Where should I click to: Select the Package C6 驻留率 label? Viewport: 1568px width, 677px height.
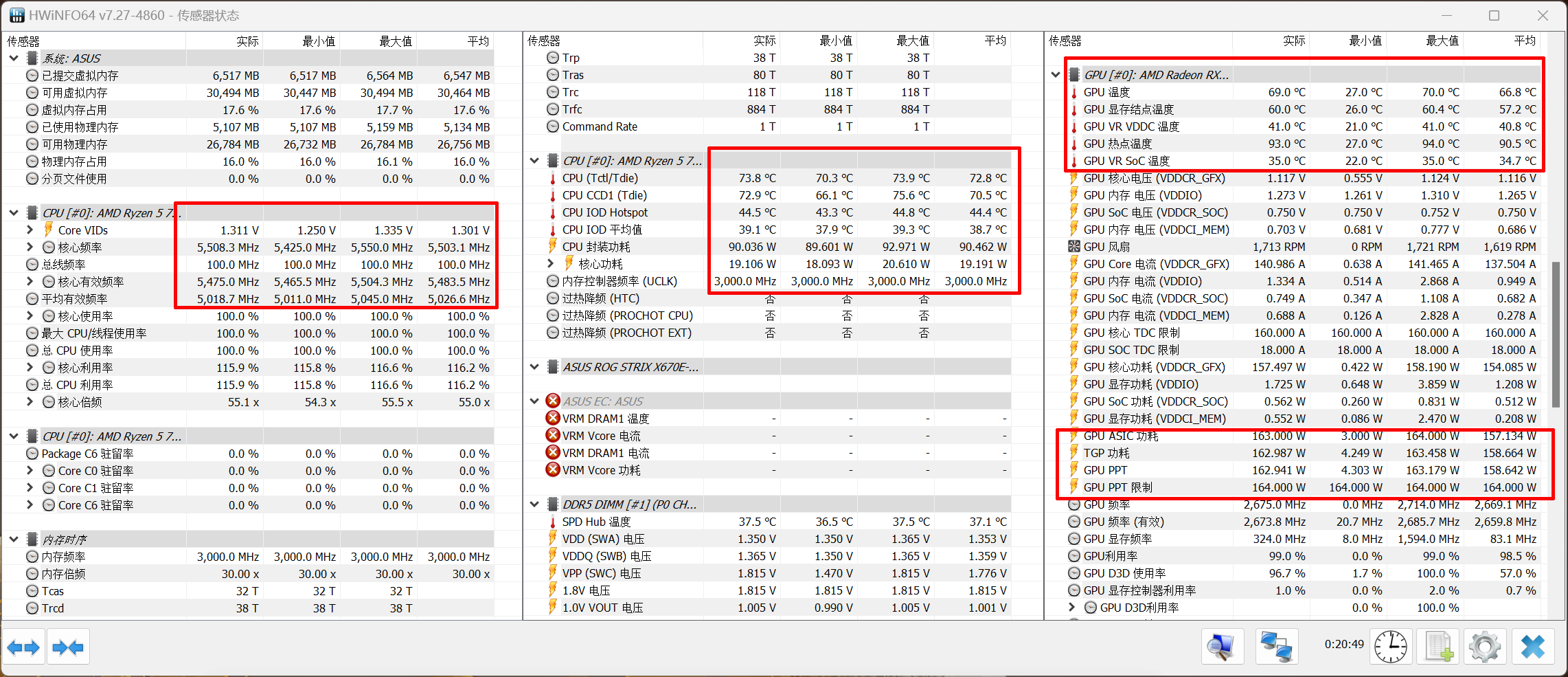pyautogui.click(x=88, y=454)
